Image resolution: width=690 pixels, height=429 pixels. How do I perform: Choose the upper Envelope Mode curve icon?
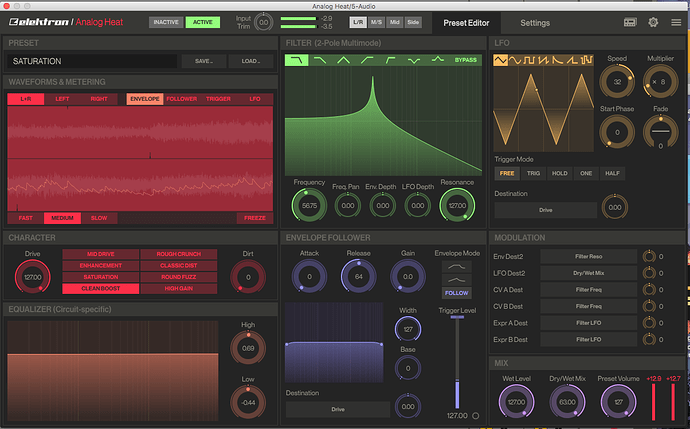click(x=456, y=269)
